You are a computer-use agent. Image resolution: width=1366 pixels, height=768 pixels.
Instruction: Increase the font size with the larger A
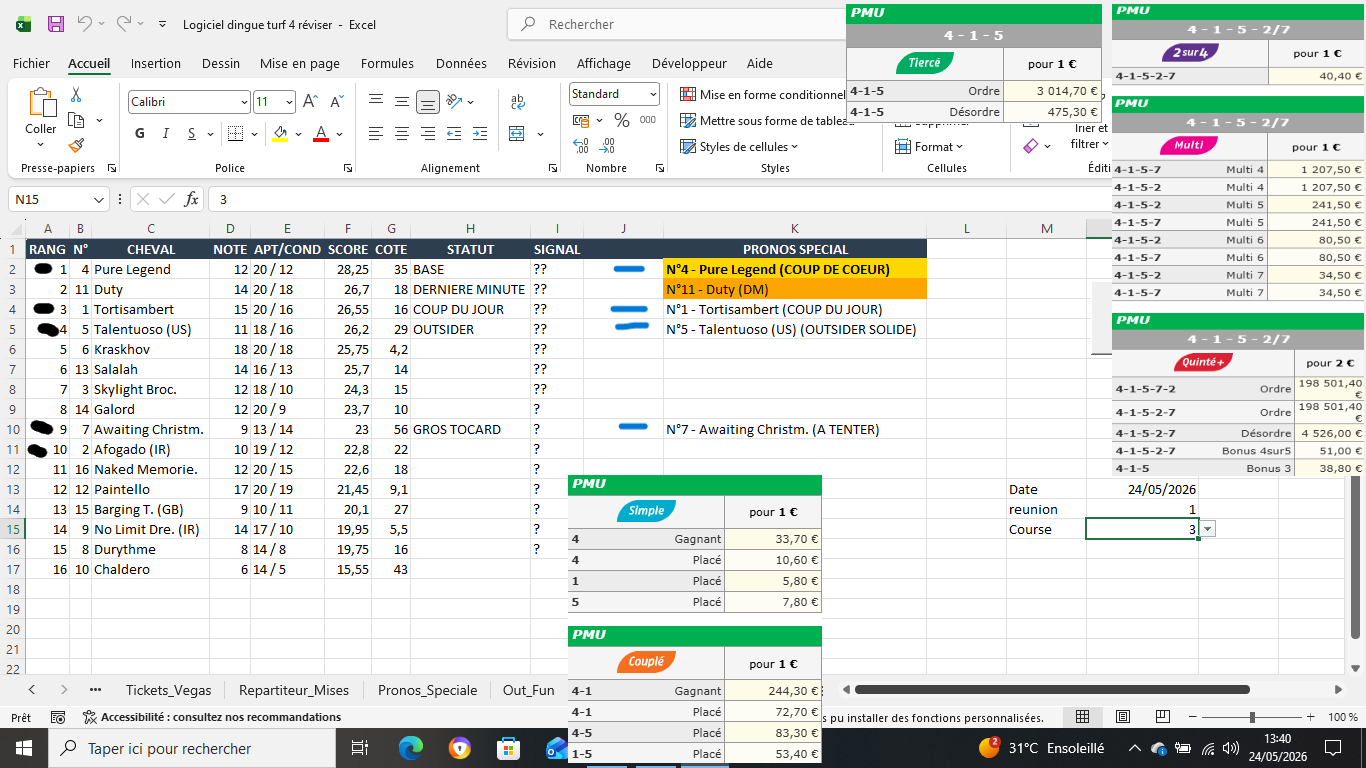point(310,102)
